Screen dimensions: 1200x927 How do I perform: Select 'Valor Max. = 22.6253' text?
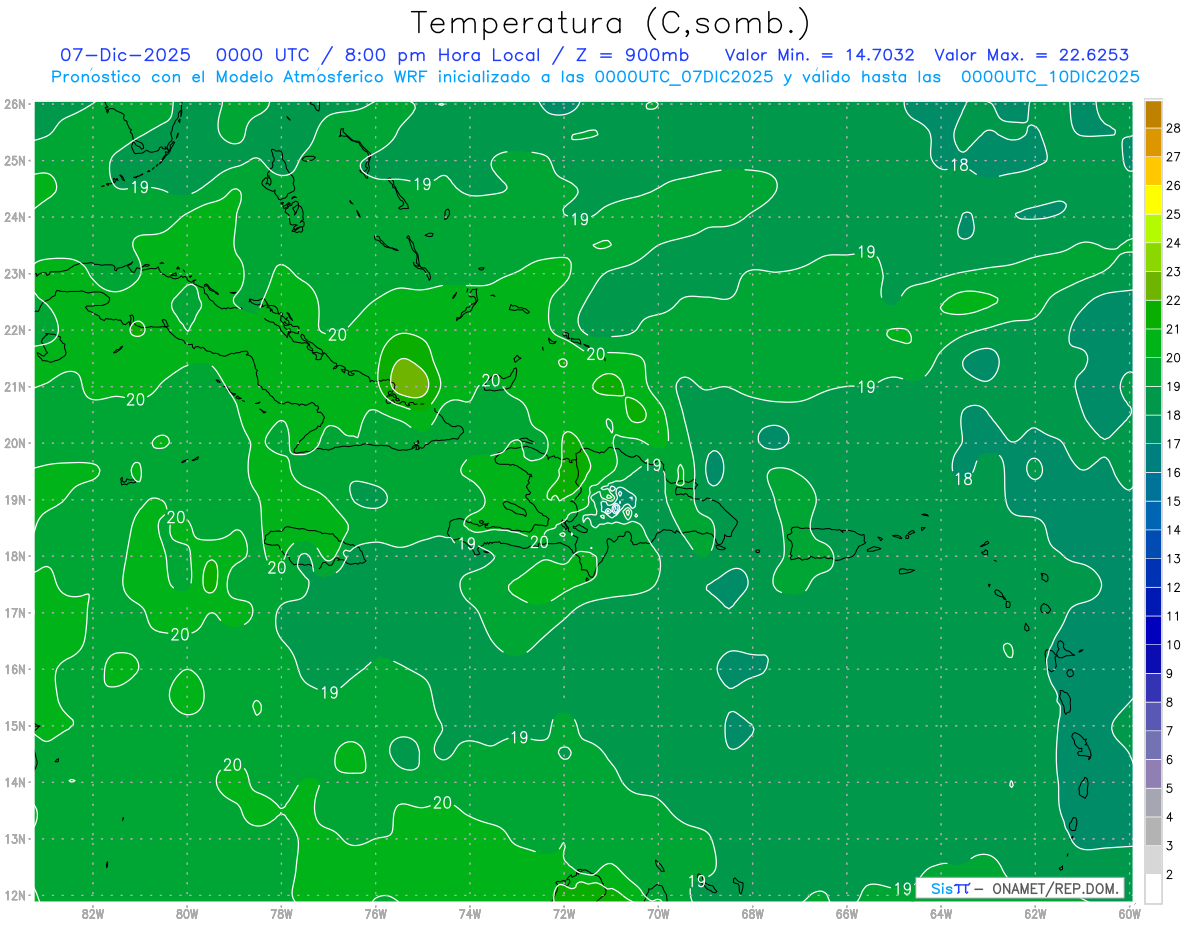(1032, 55)
